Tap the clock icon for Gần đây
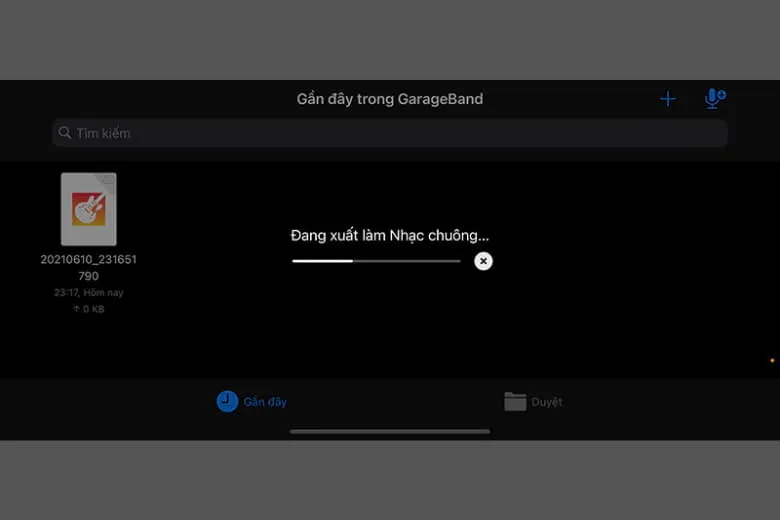 (227, 401)
